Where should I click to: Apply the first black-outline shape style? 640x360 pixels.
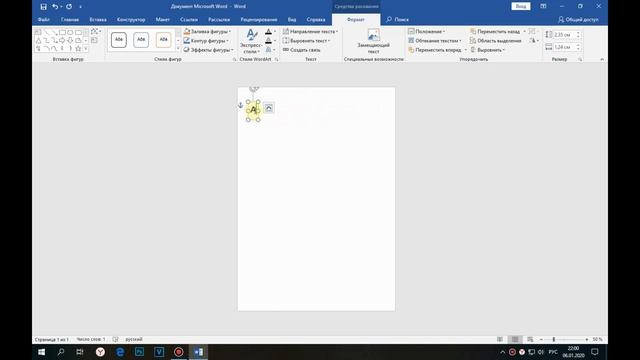(x=119, y=40)
